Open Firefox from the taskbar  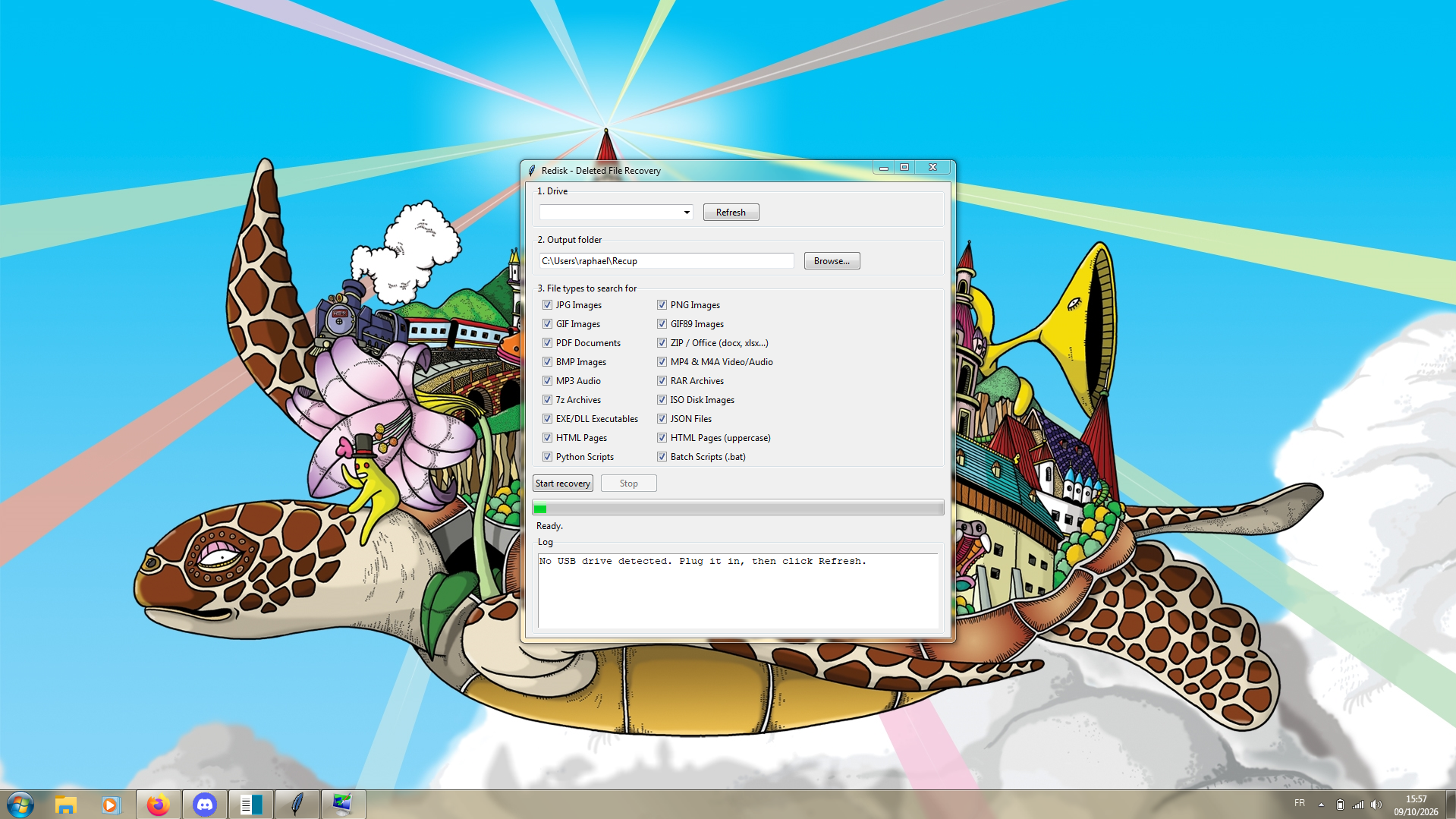[x=158, y=805]
